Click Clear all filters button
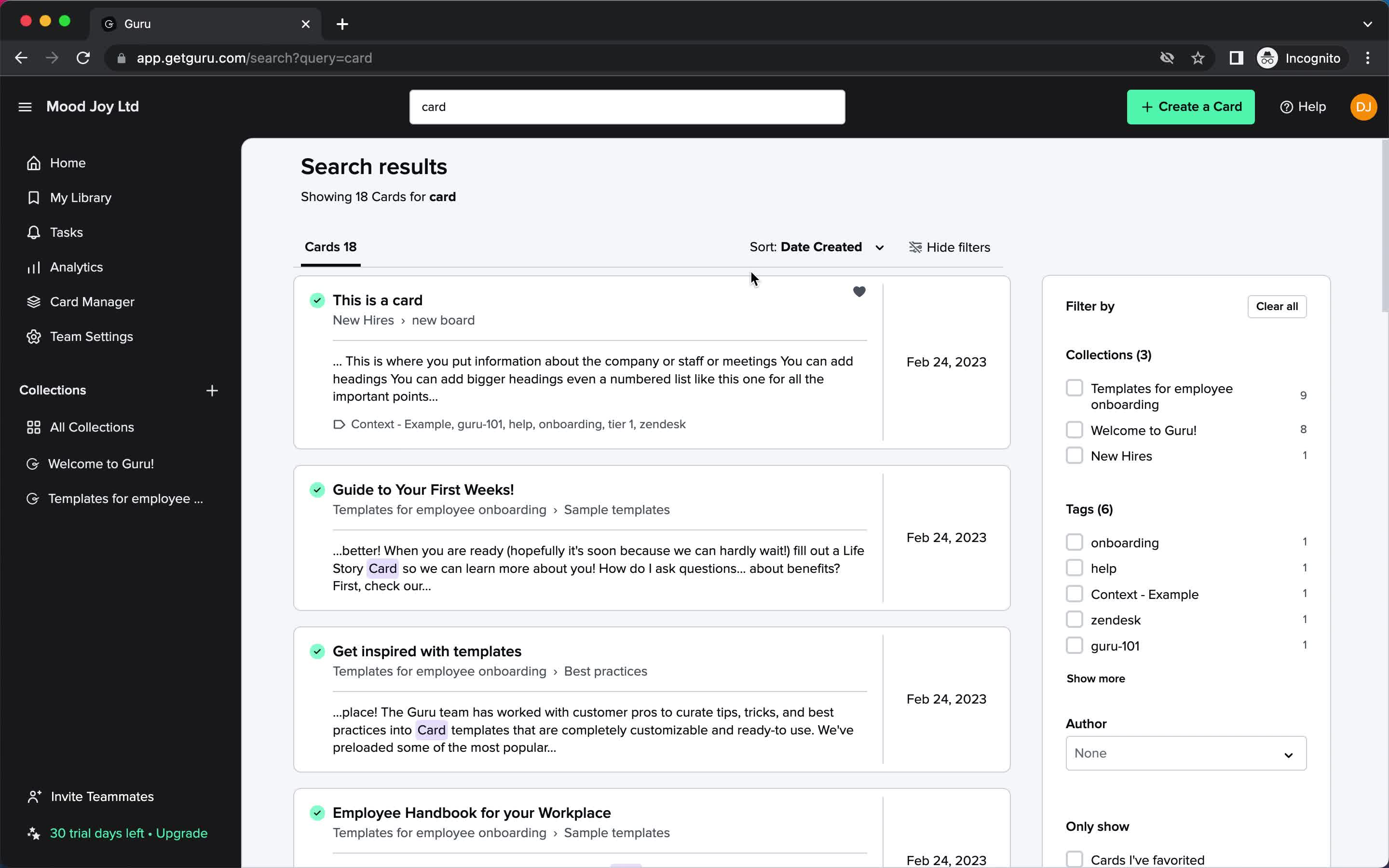 (x=1278, y=306)
